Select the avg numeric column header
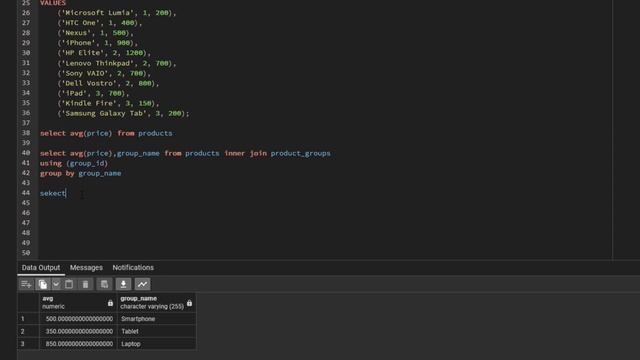This screenshot has height=360, width=640. (78, 302)
